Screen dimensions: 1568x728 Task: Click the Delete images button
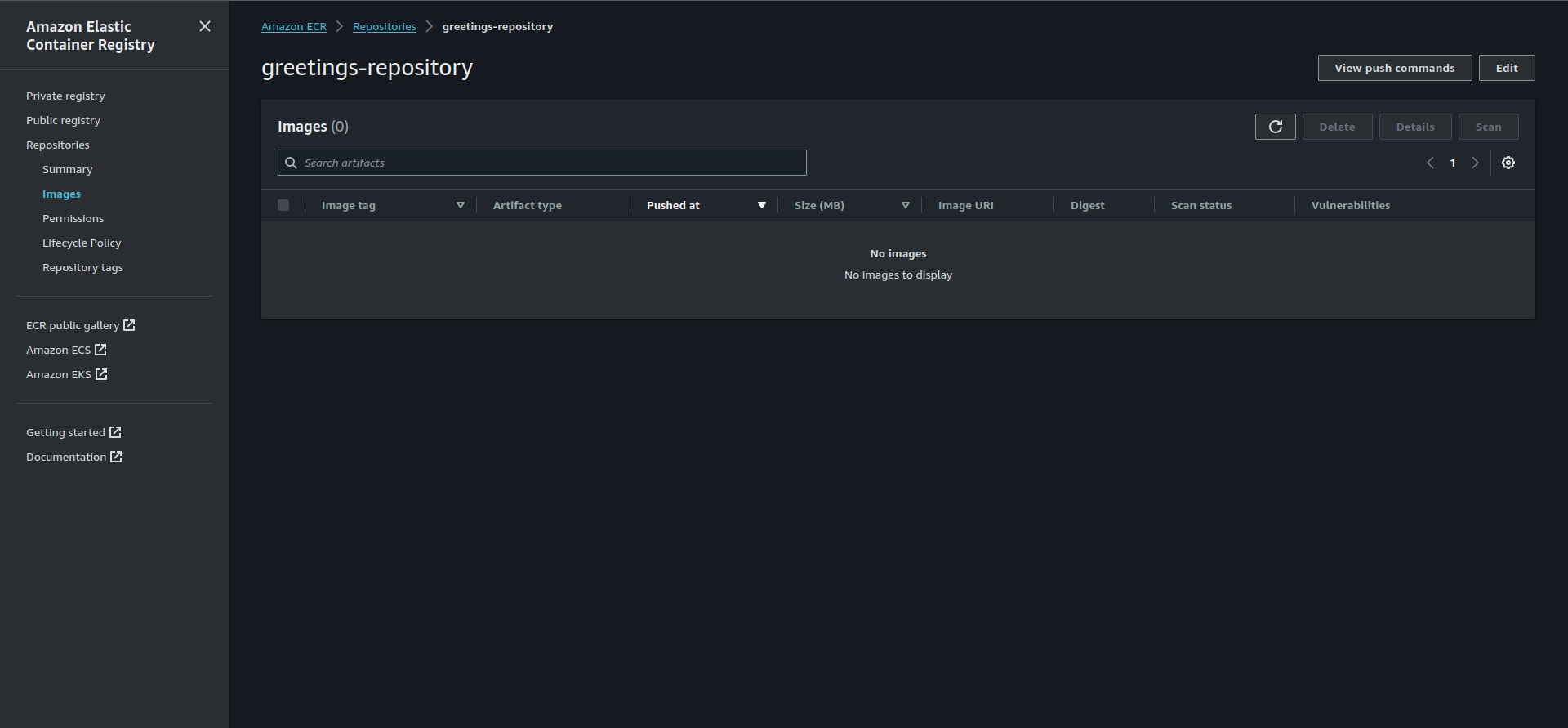click(x=1337, y=127)
